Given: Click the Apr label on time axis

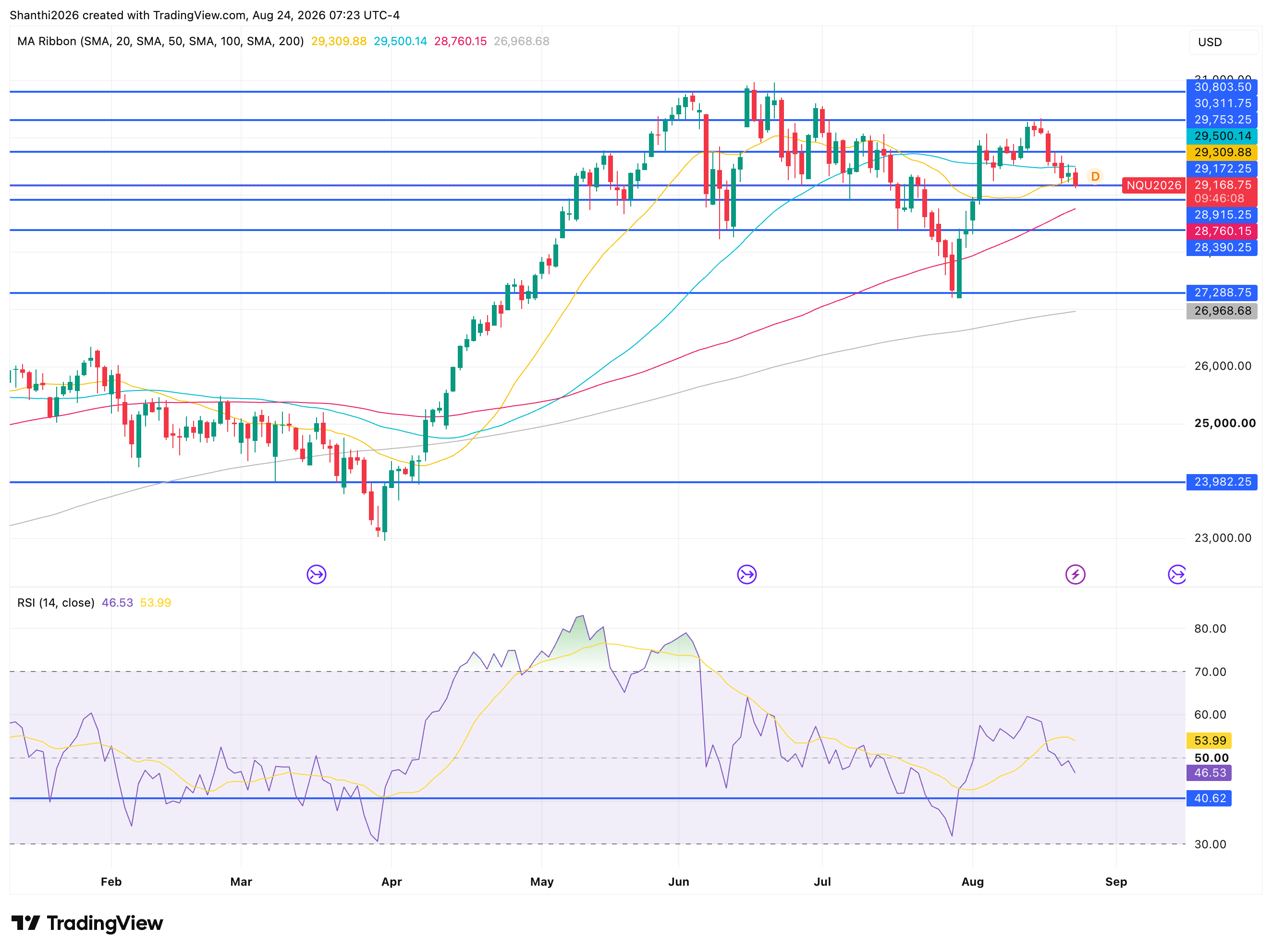Looking at the screenshot, I should (391, 882).
